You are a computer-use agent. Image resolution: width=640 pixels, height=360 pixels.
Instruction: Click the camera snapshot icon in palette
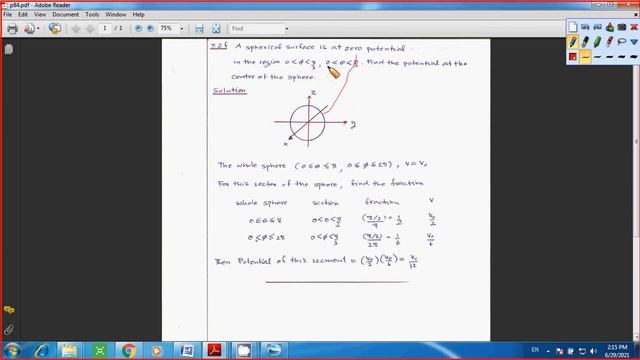coord(622,27)
